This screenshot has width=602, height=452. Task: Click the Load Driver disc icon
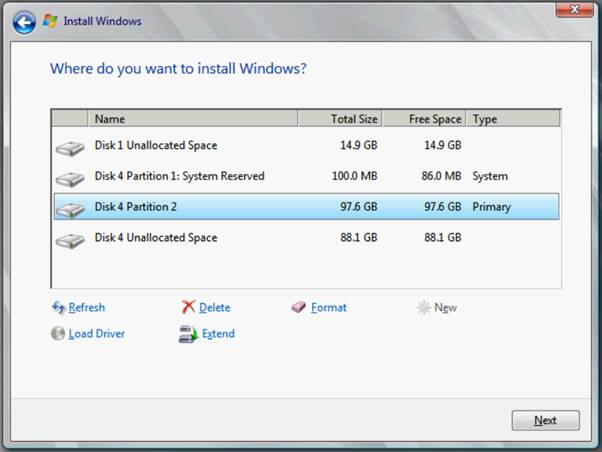pyautogui.click(x=58, y=334)
